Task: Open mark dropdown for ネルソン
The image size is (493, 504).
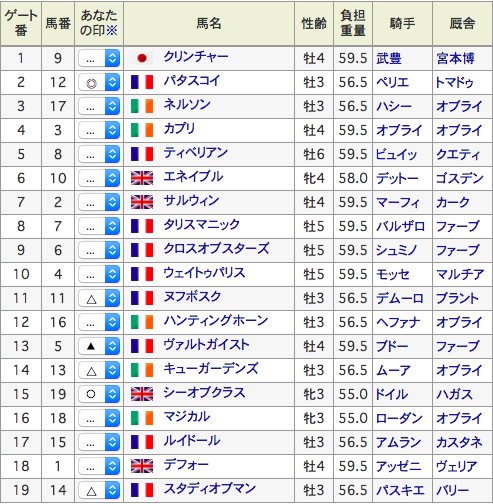Action: coord(99,107)
